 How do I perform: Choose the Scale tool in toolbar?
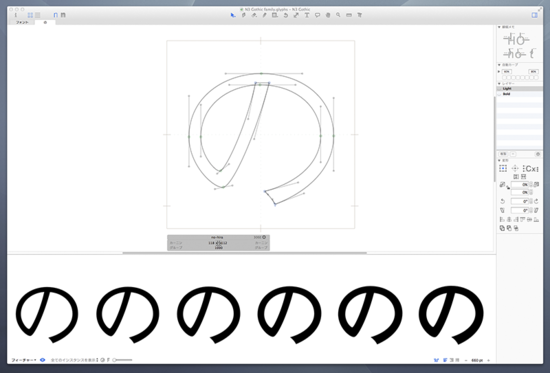pyautogui.click(x=296, y=15)
